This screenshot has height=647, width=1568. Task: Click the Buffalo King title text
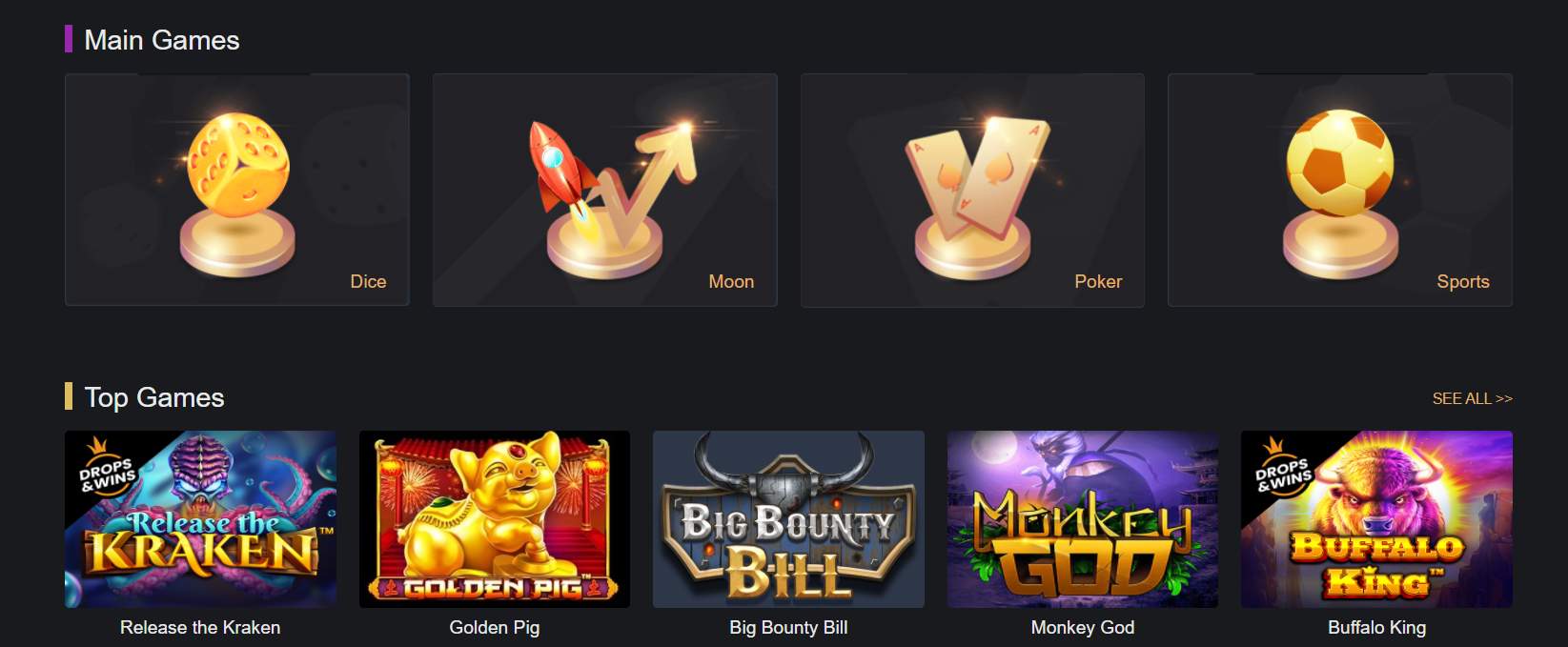1377,628
